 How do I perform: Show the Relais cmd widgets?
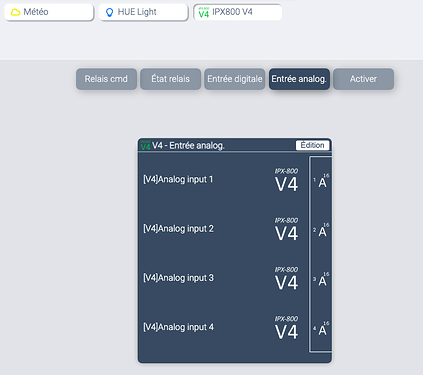click(x=106, y=79)
